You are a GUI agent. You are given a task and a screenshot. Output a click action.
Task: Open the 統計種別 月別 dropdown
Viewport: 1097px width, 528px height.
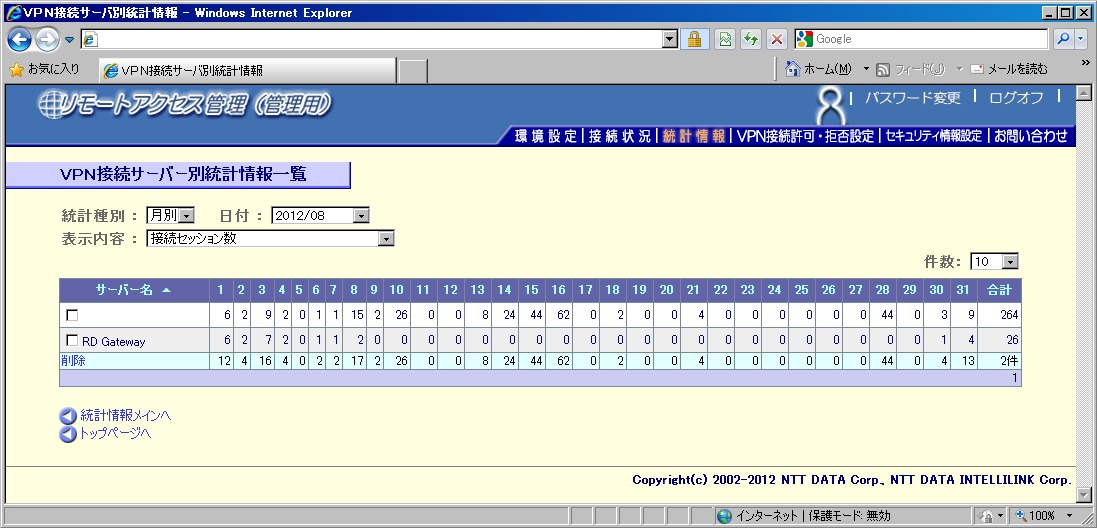(170, 215)
